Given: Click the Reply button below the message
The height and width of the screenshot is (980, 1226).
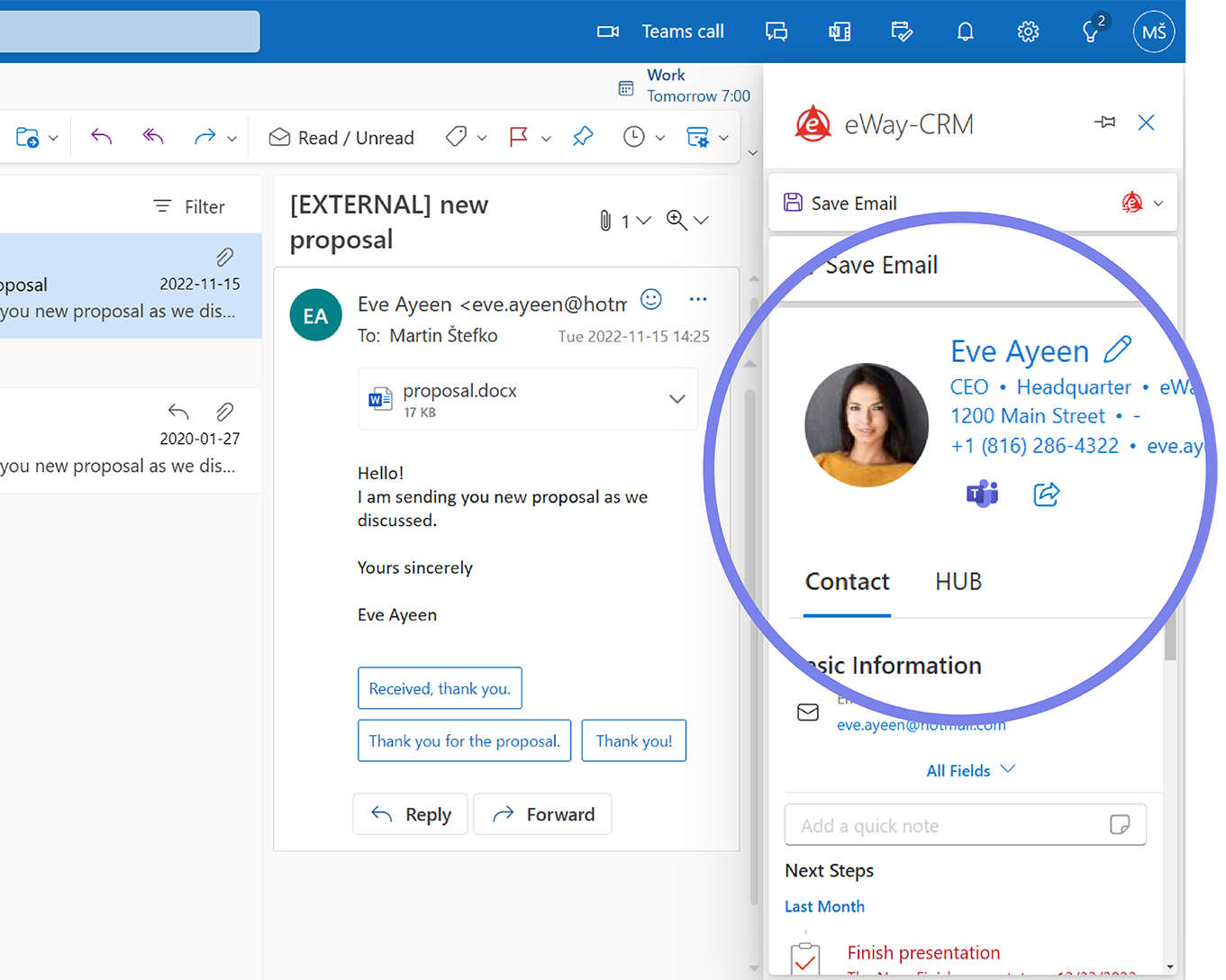Looking at the screenshot, I should (410, 814).
